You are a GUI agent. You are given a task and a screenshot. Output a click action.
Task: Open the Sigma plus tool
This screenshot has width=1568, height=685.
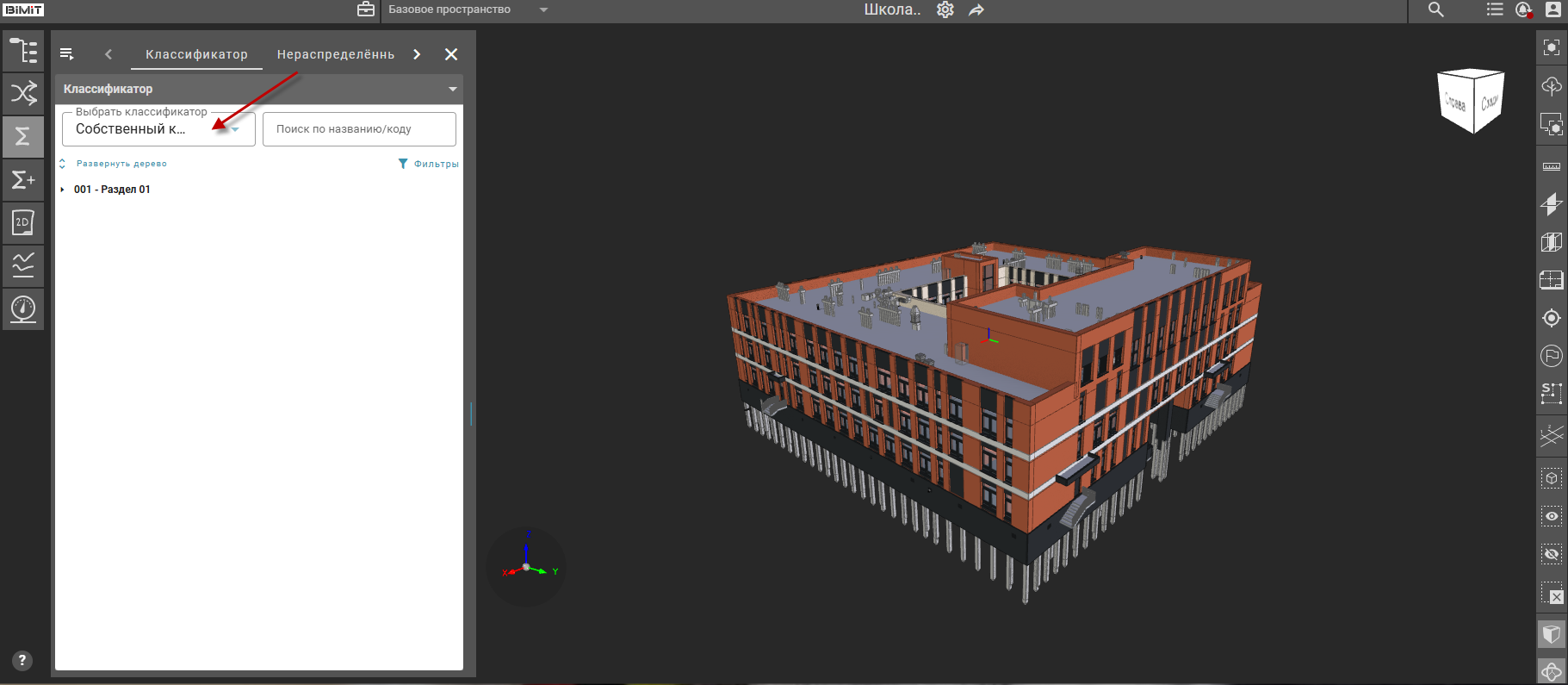point(23,179)
